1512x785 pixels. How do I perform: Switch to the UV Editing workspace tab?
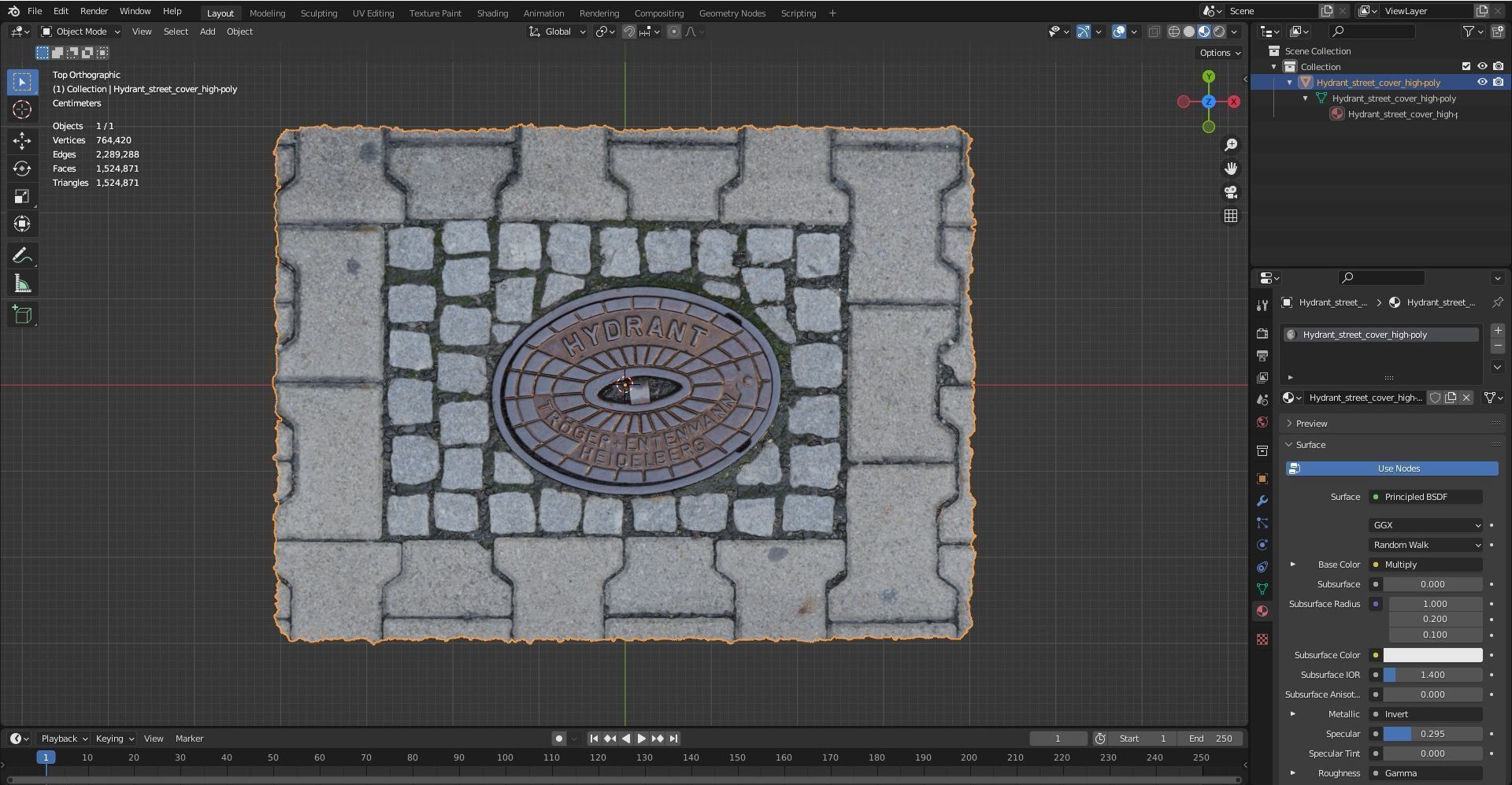(373, 13)
